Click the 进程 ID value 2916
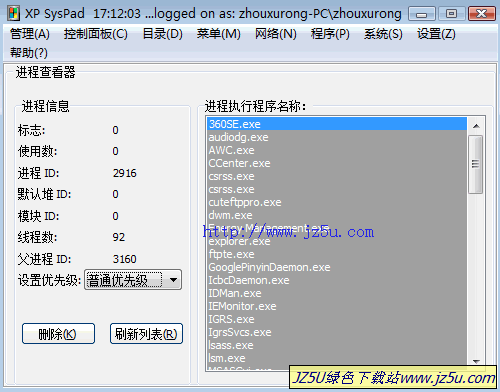Image resolution: width=500 pixels, height=392 pixels. 125,173
